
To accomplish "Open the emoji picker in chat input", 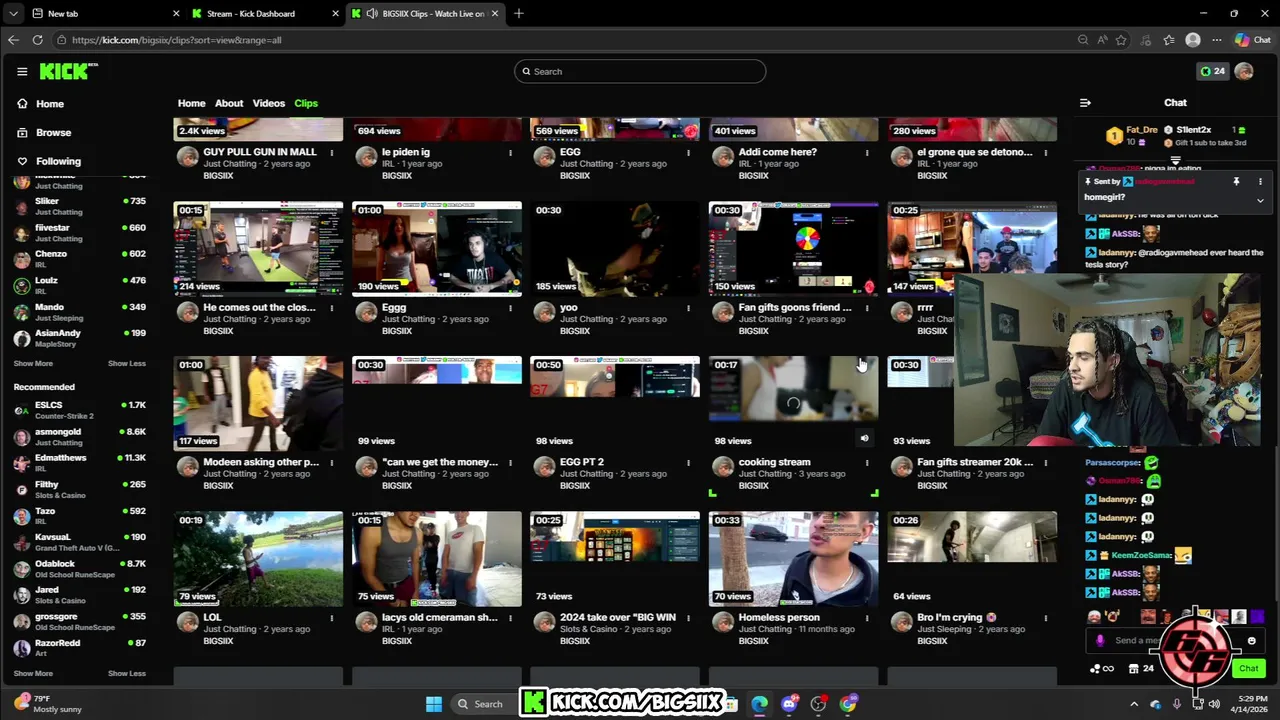I will click(x=1251, y=641).
